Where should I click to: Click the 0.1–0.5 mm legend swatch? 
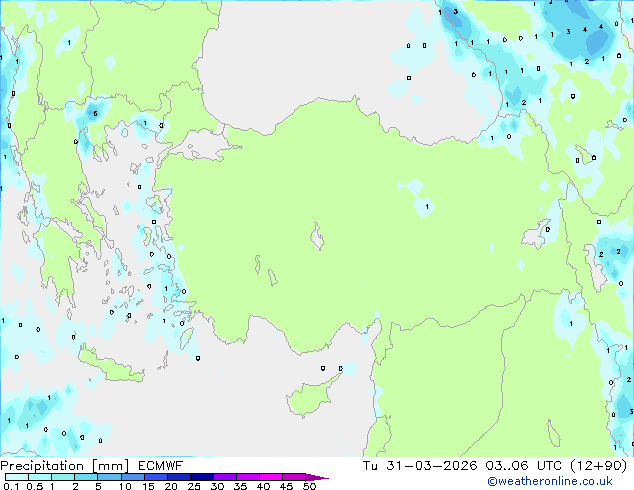click(x=17, y=477)
